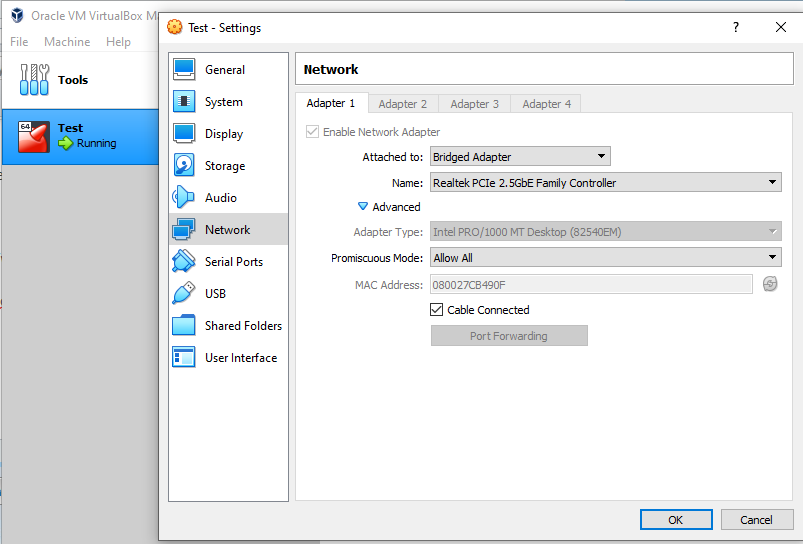The image size is (803, 544).
Task: Open the Help menu in VirtualBox Manager
Action: click(118, 41)
